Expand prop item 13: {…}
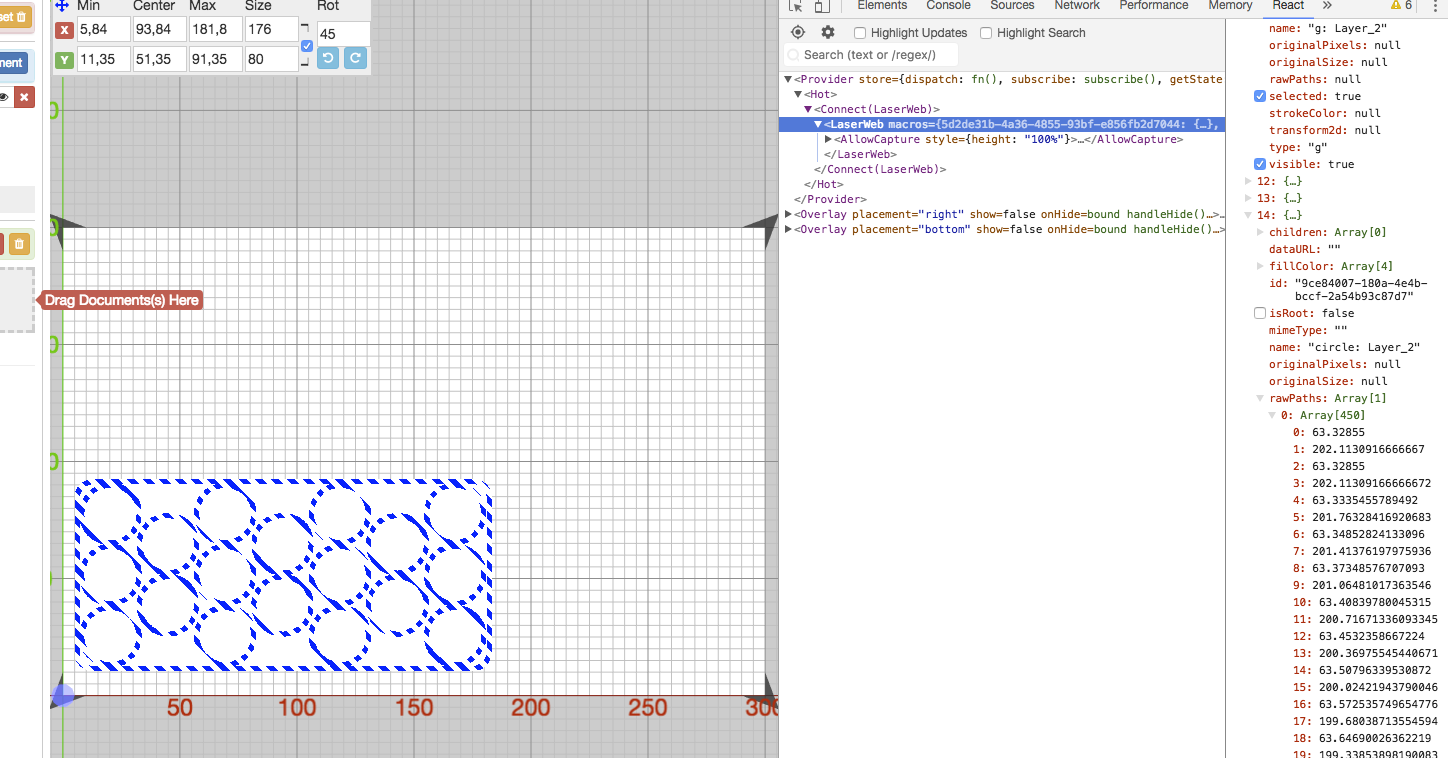This screenshot has height=758, width=1448. point(1248,198)
